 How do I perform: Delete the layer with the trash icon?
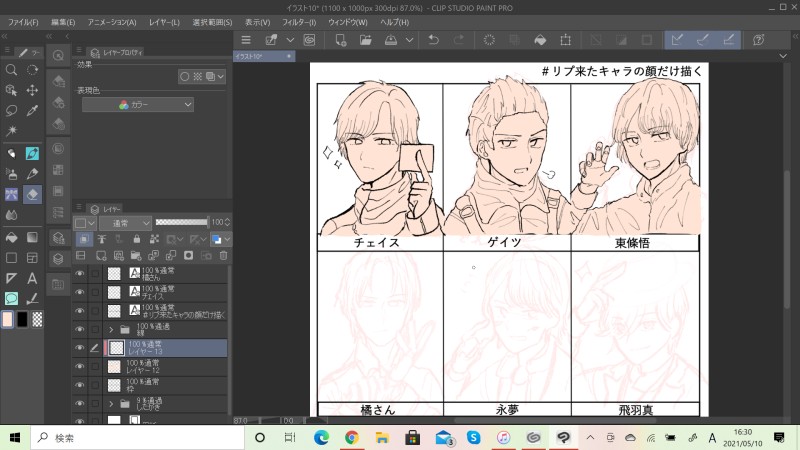[x=223, y=255]
